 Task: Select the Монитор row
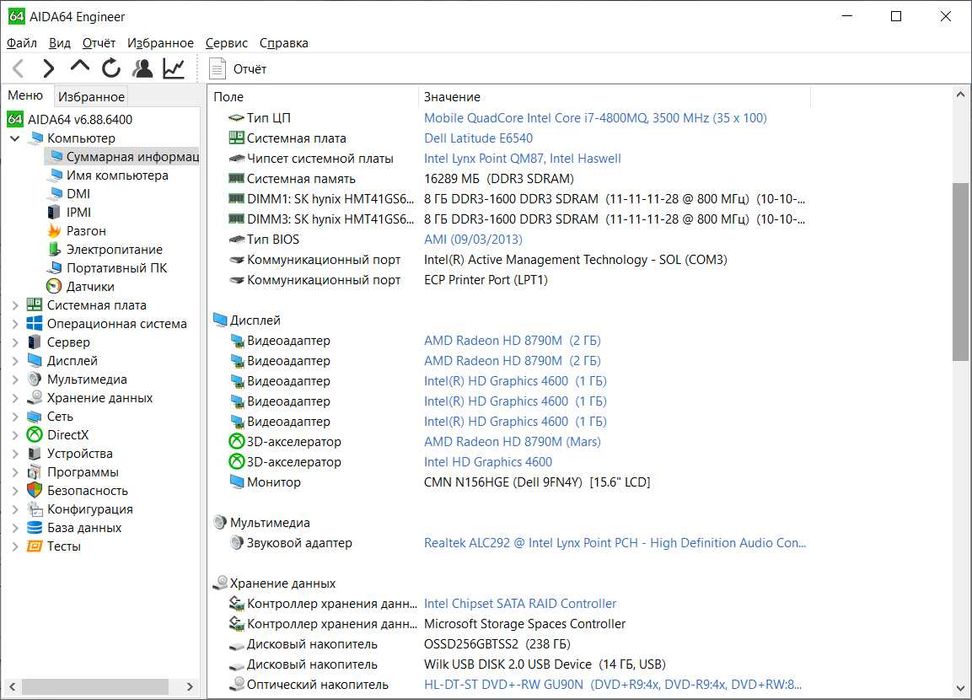click(508, 482)
